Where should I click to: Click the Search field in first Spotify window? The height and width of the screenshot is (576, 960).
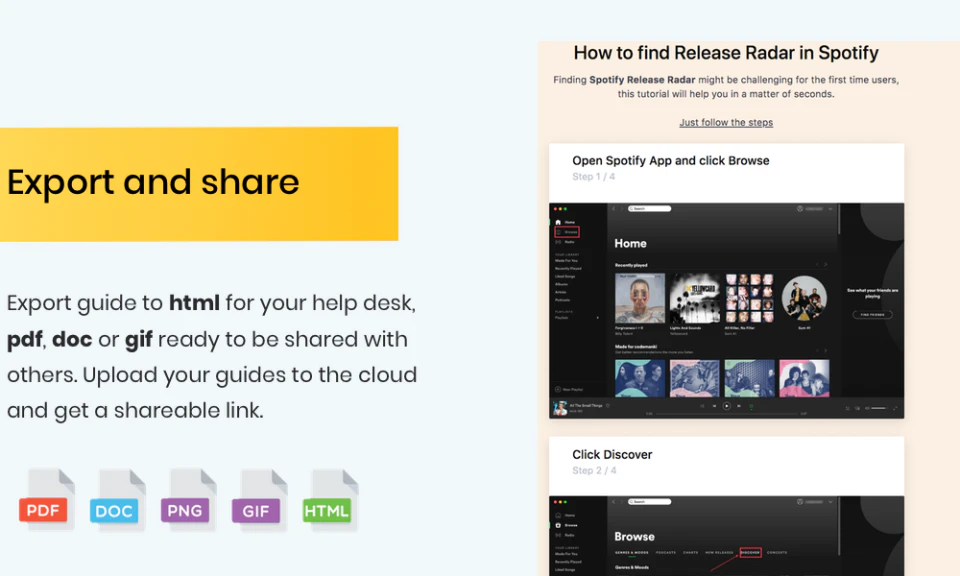click(x=650, y=209)
